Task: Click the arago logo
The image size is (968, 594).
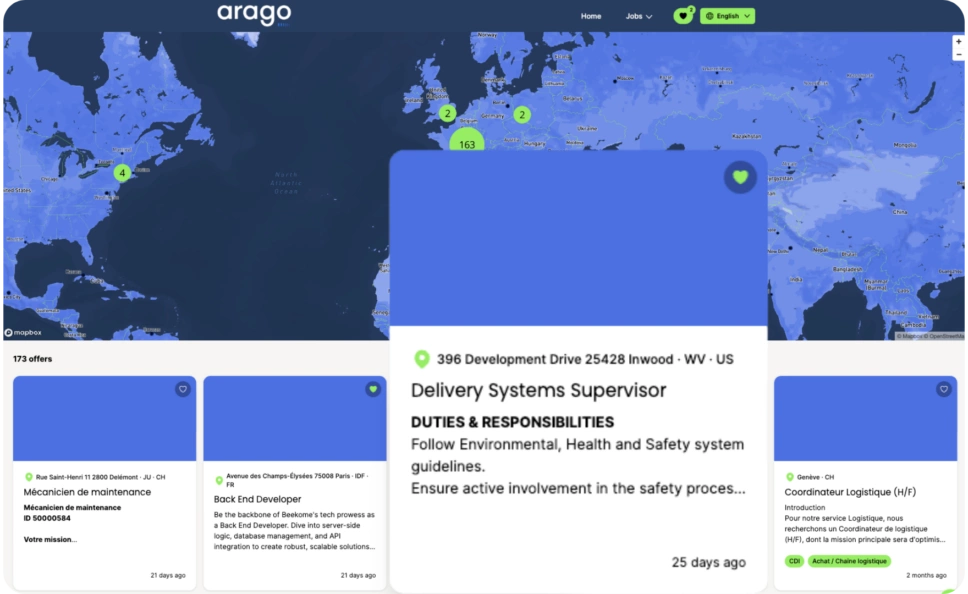Action: coord(254,14)
